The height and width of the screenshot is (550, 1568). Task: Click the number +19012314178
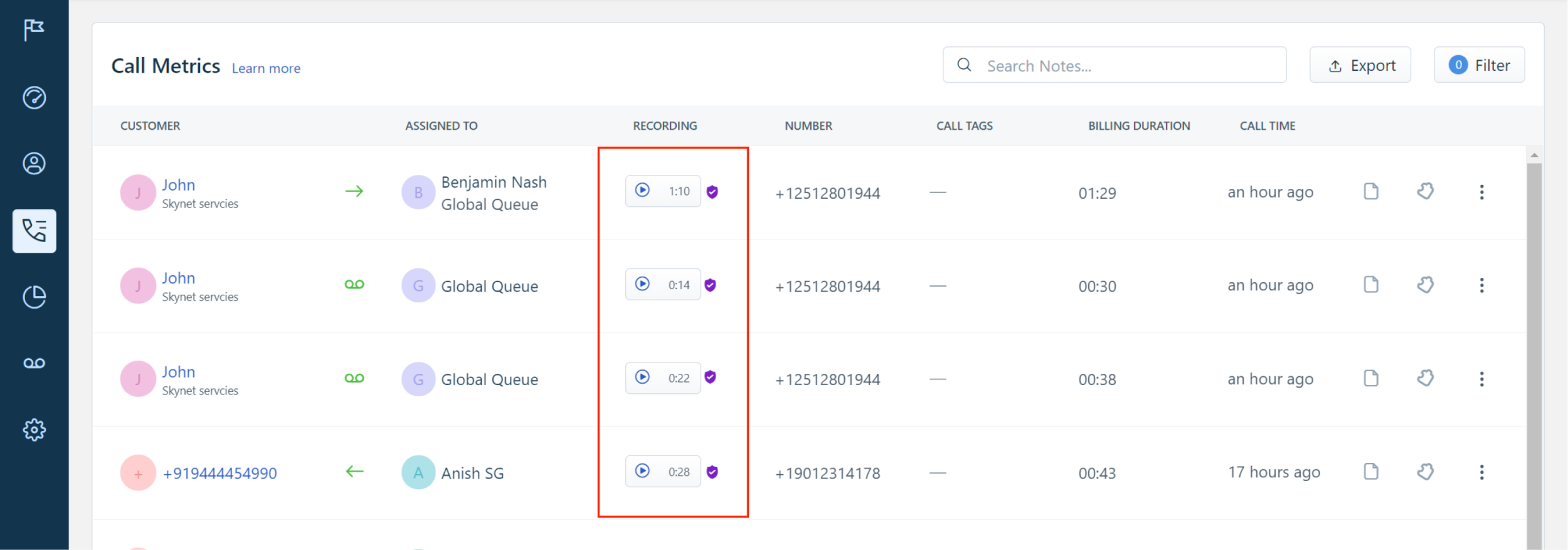click(828, 473)
